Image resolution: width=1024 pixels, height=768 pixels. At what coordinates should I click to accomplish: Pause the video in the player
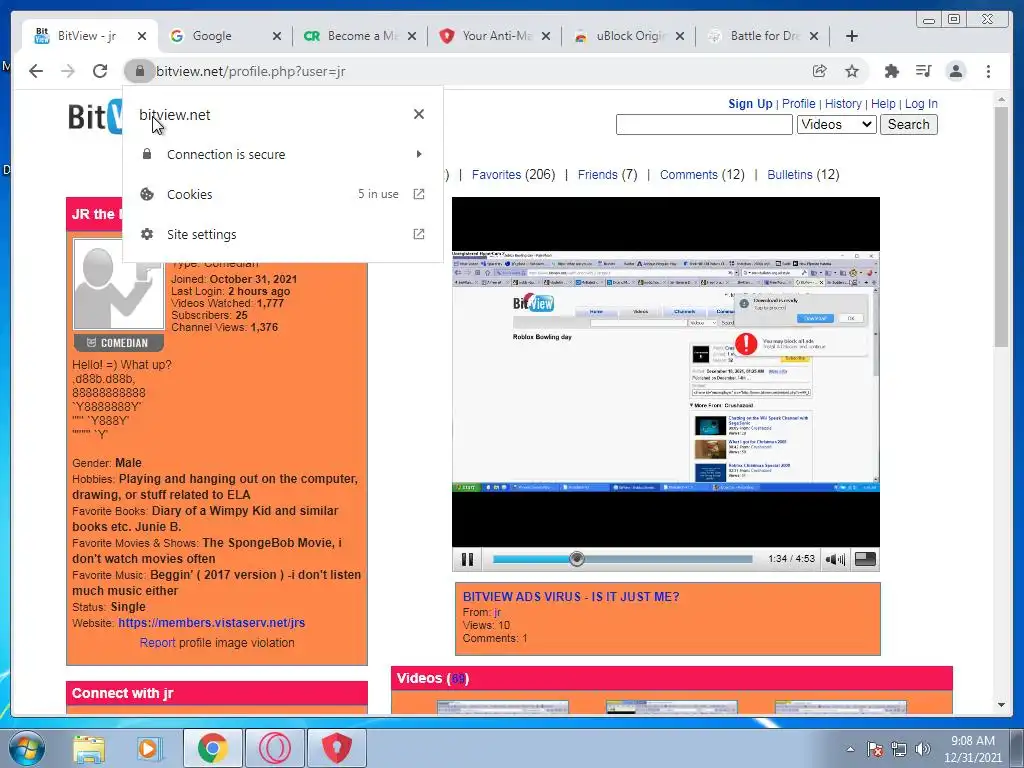coord(468,559)
